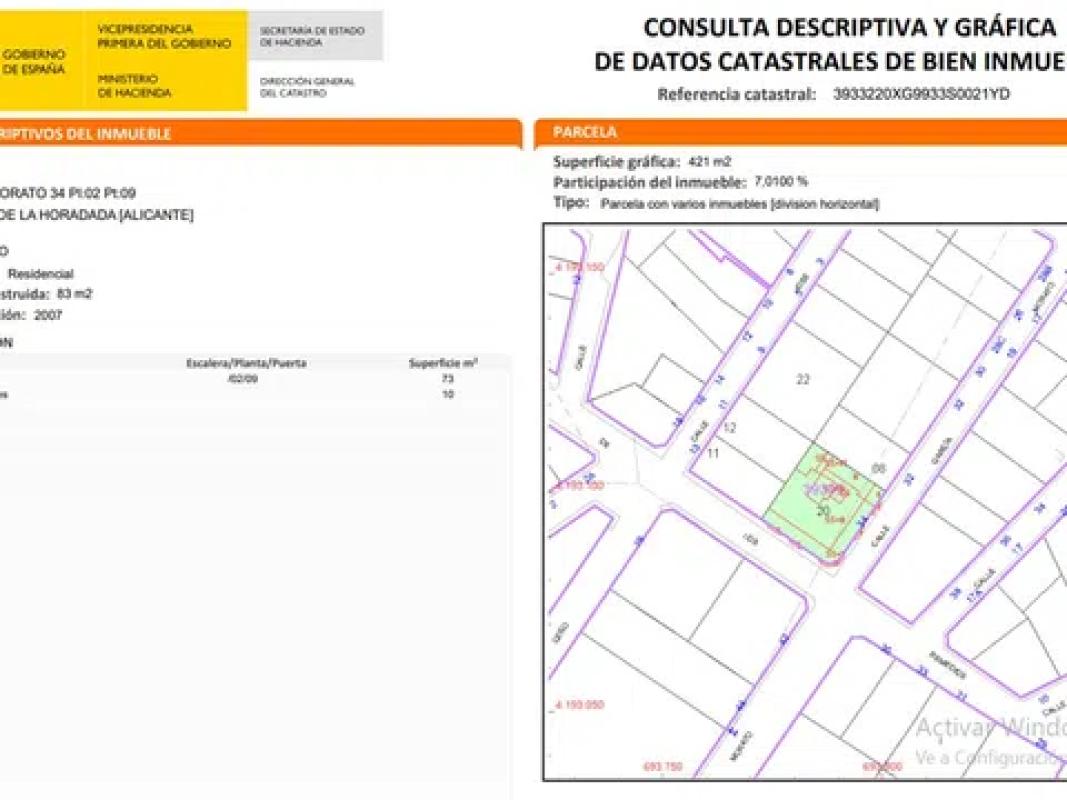Image resolution: width=1067 pixels, height=800 pixels.
Task: Click parcel number 11 on the cadastral map
Action: pyautogui.click(x=713, y=453)
